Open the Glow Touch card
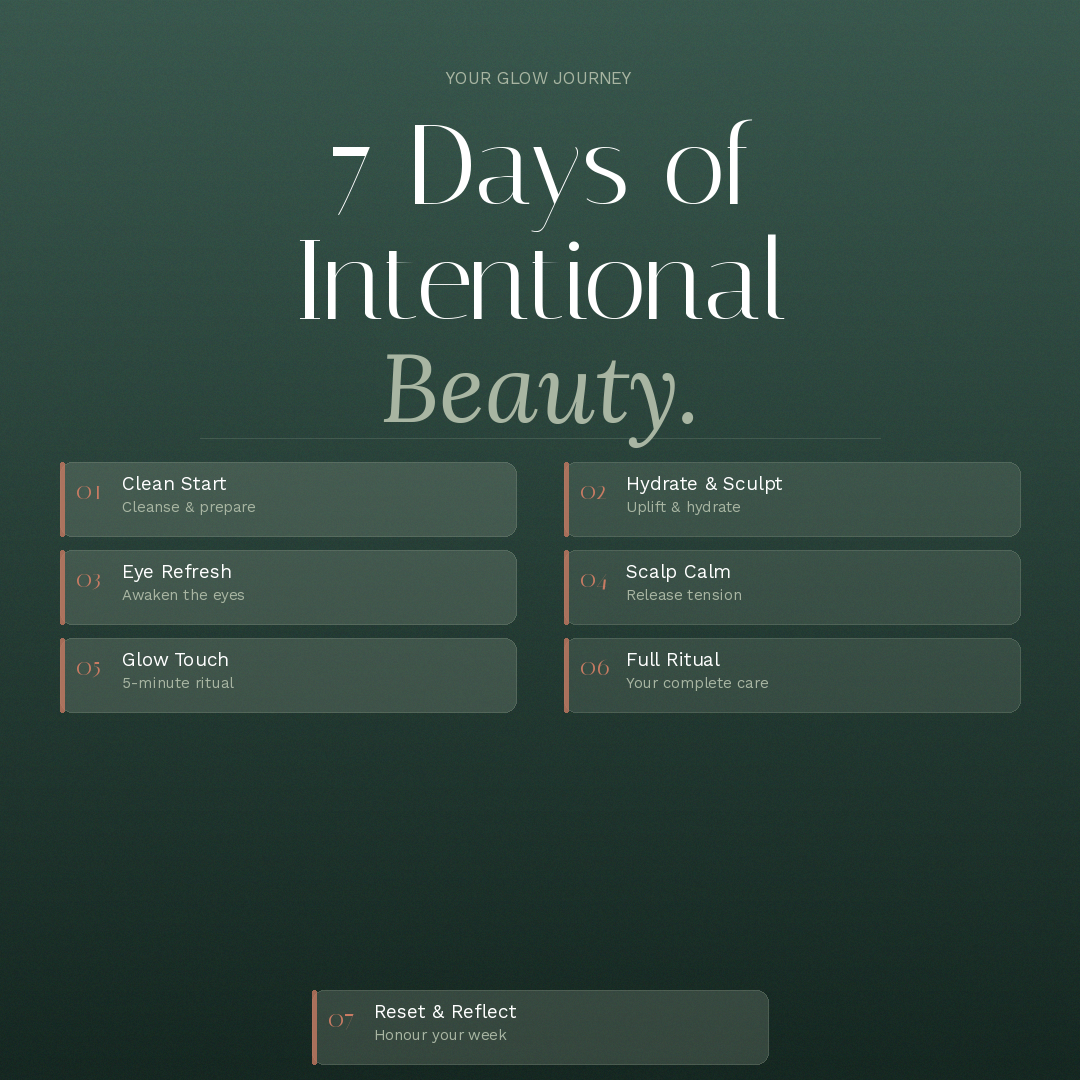 (x=289, y=676)
